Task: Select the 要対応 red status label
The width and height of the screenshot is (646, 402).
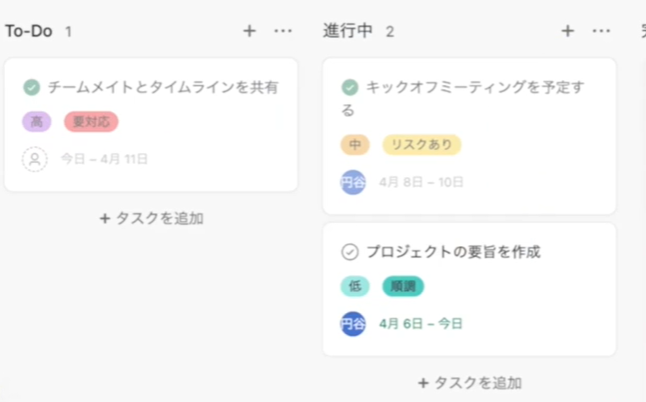Action: (x=91, y=122)
